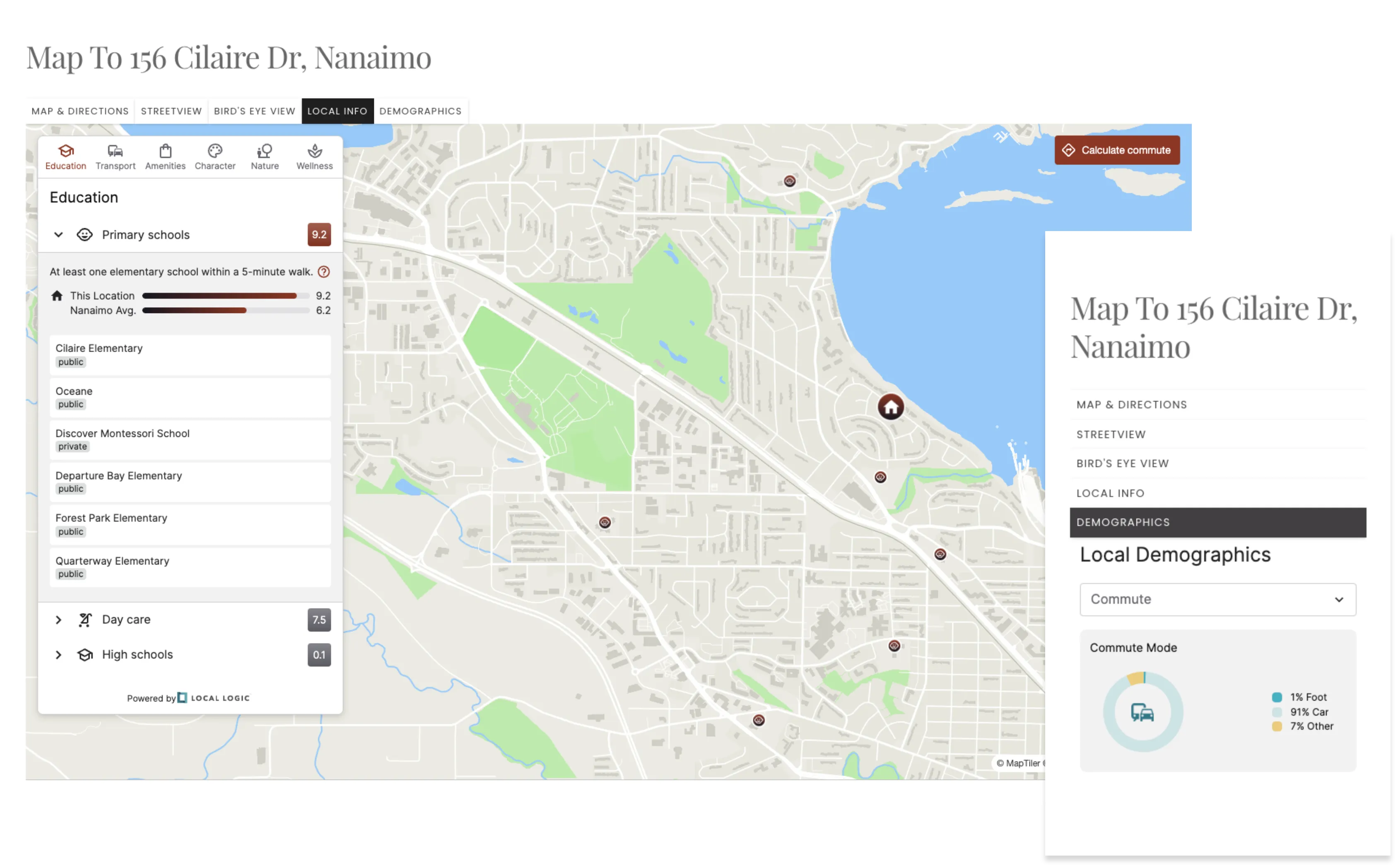This screenshot has width=1398, height=868.
Task: Select the Character category icon
Action: pyautogui.click(x=215, y=156)
